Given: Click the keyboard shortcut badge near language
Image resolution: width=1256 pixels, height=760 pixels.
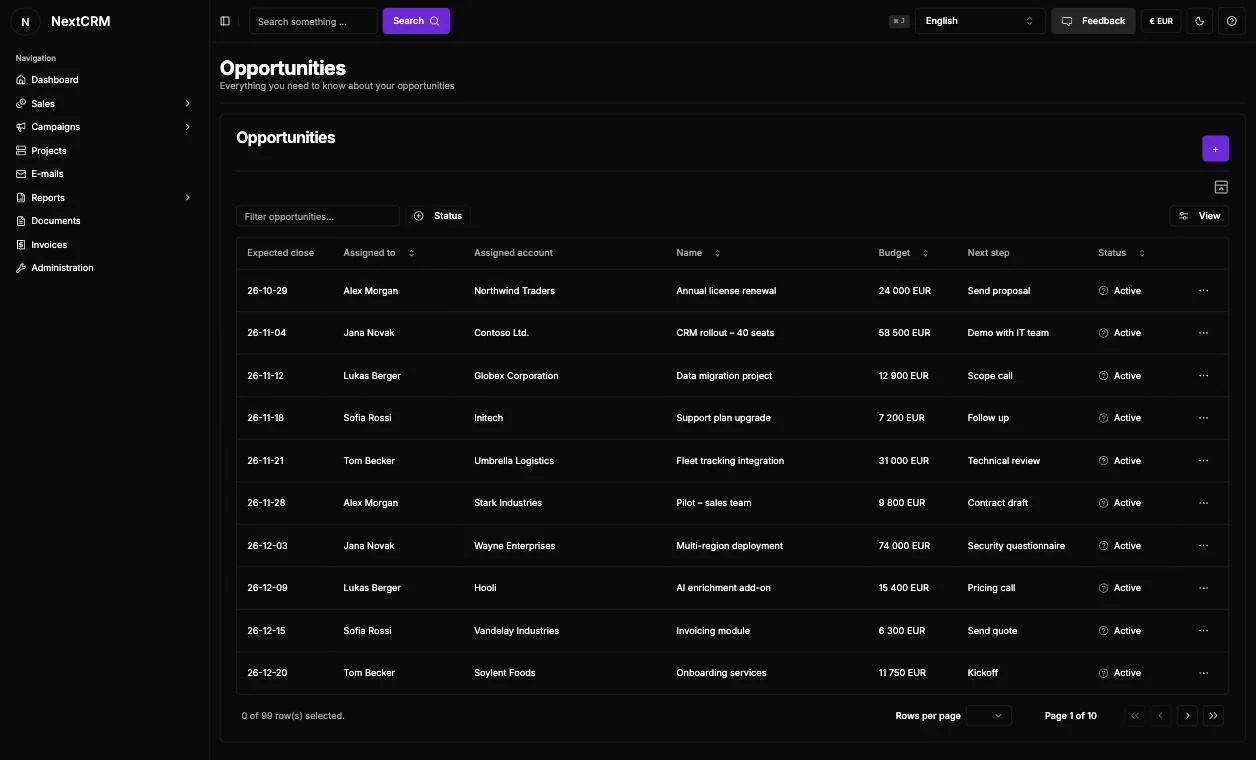Looking at the screenshot, I should tap(899, 21).
